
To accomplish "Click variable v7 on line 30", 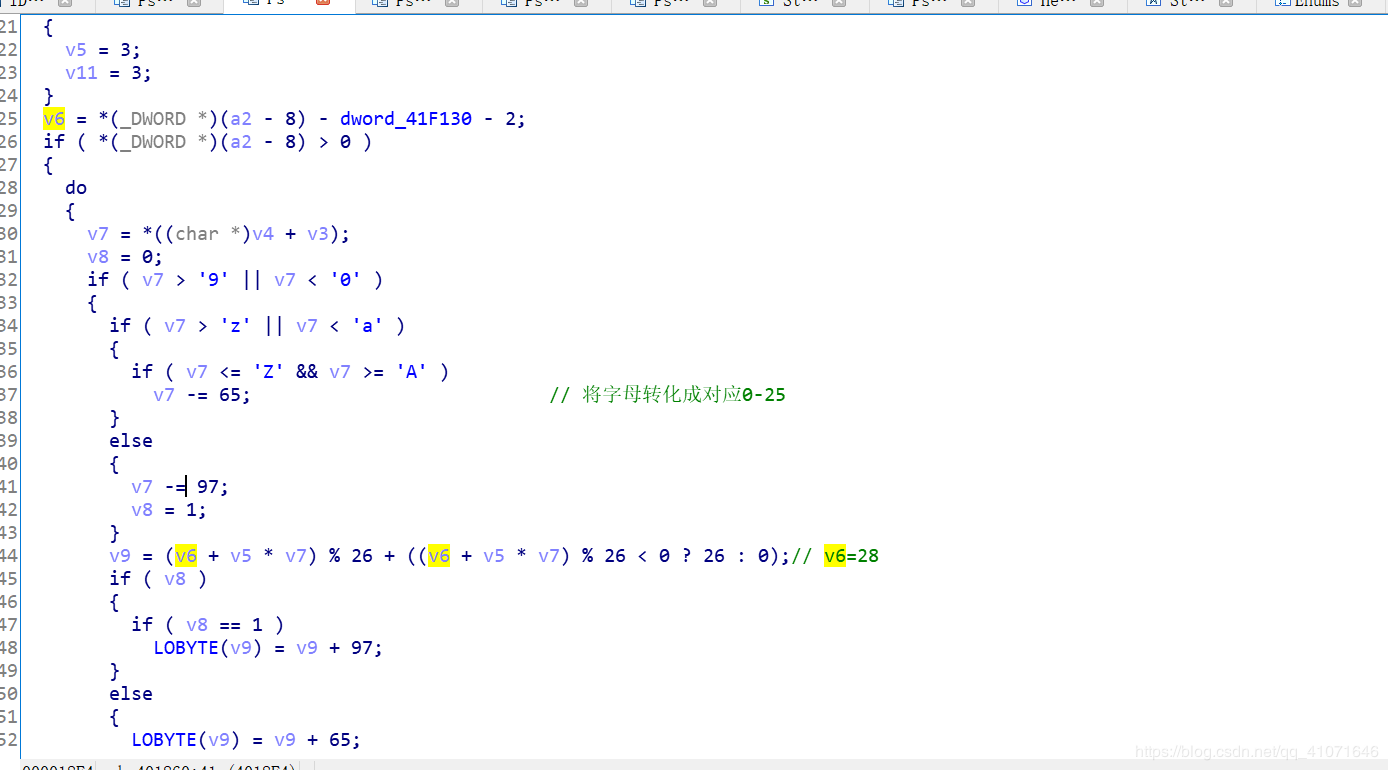I will click(97, 233).
